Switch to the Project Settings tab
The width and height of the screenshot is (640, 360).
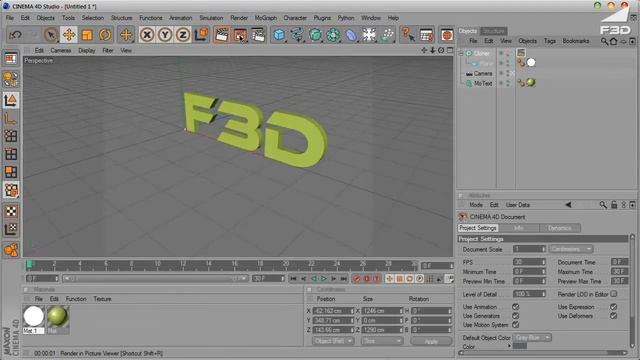pyautogui.click(x=478, y=228)
